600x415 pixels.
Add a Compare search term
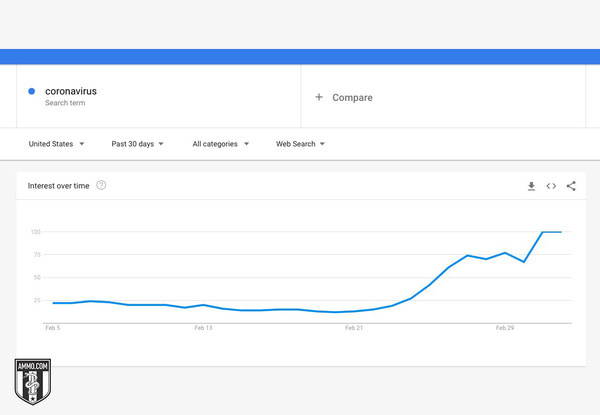tap(443, 96)
